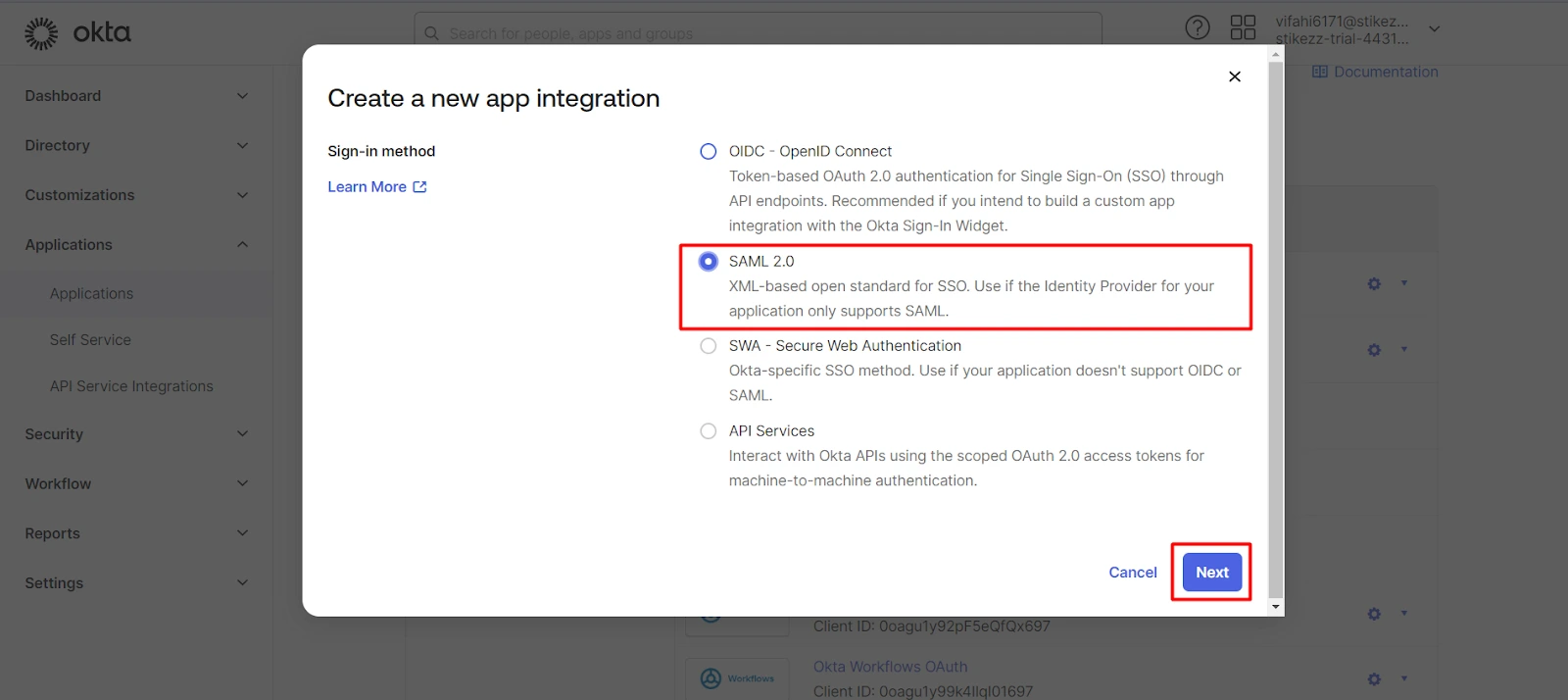1568x700 pixels.
Task: Click the dialog vertical scrollbar
Action: coord(1275,328)
